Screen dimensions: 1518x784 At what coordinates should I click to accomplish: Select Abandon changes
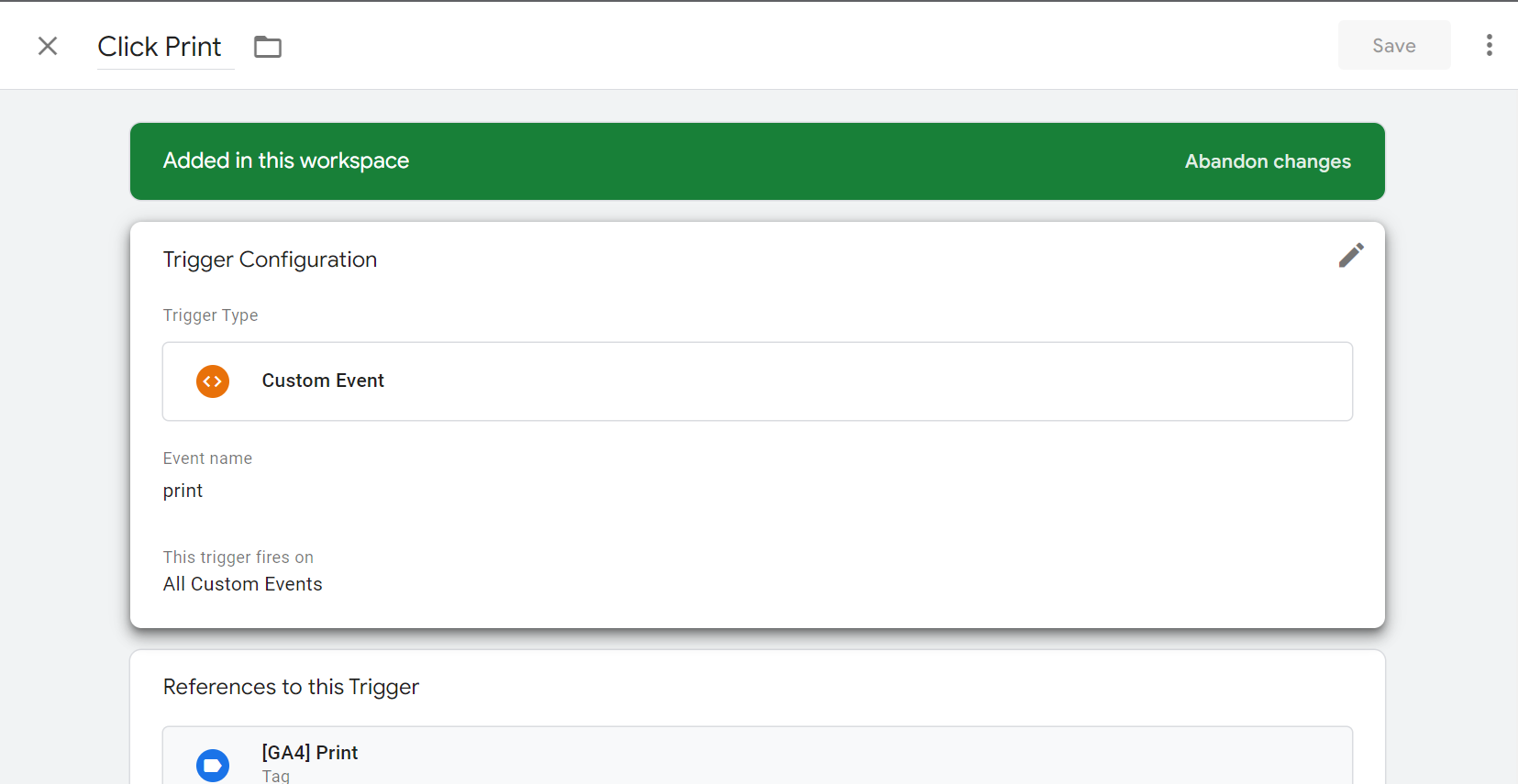click(x=1268, y=161)
